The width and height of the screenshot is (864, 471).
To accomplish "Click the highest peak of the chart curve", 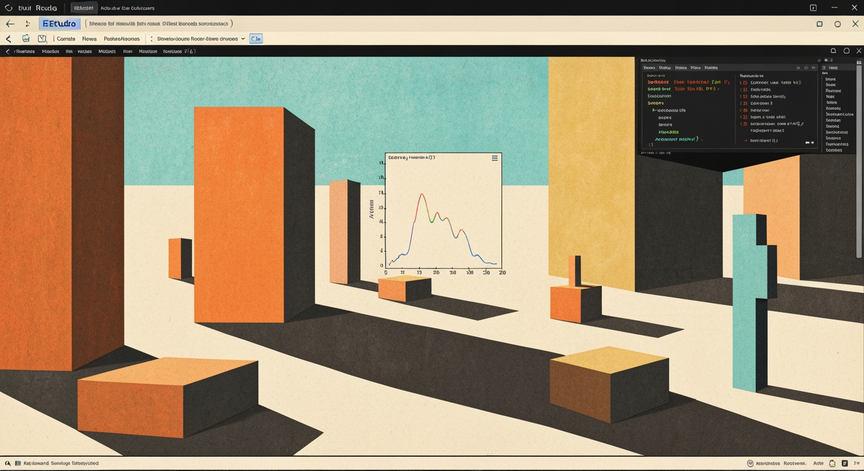I will tap(422, 194).
